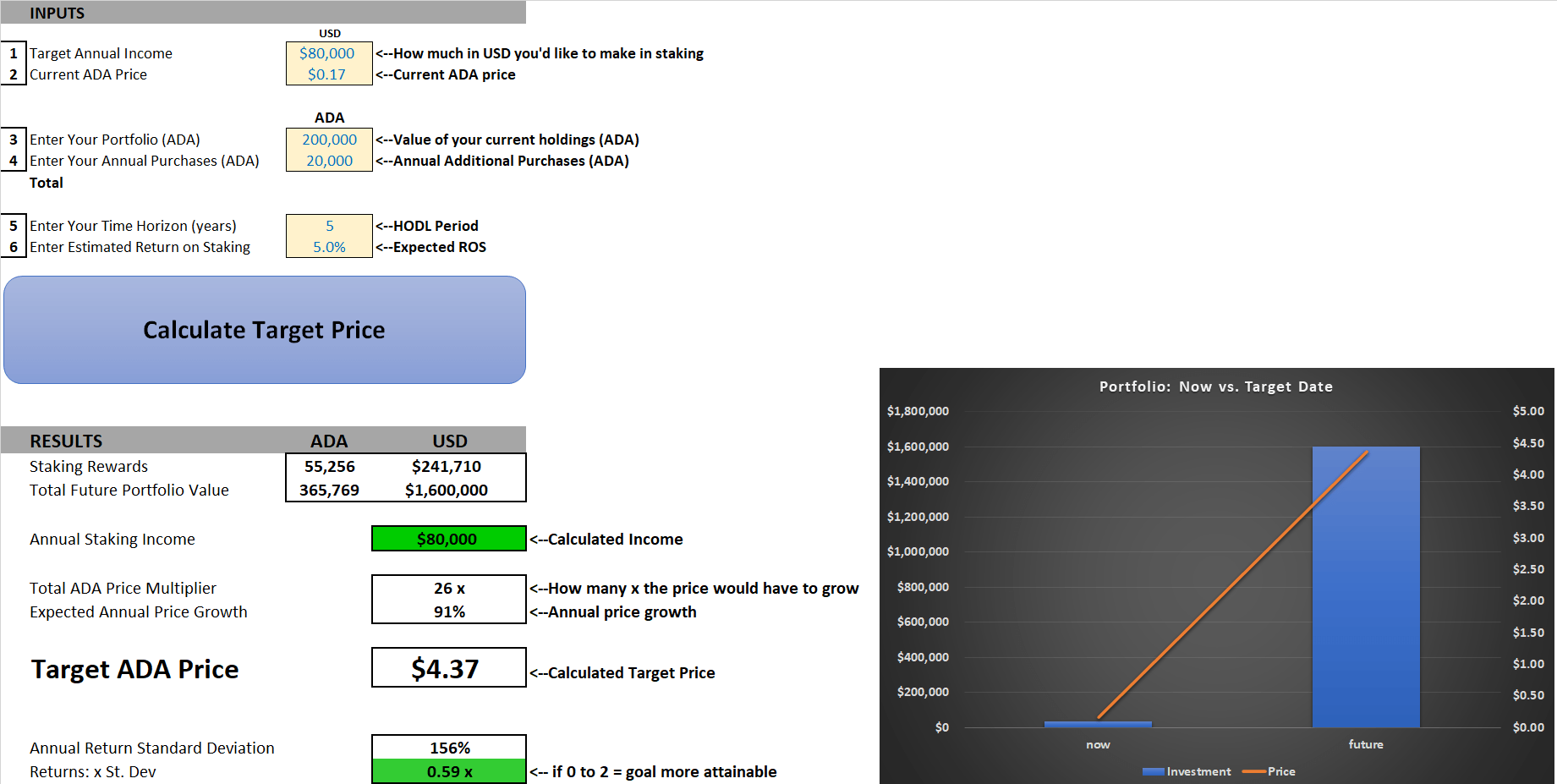Click the chart title 'Portfolio: Now vs. Target Date'

[1216, 387]
